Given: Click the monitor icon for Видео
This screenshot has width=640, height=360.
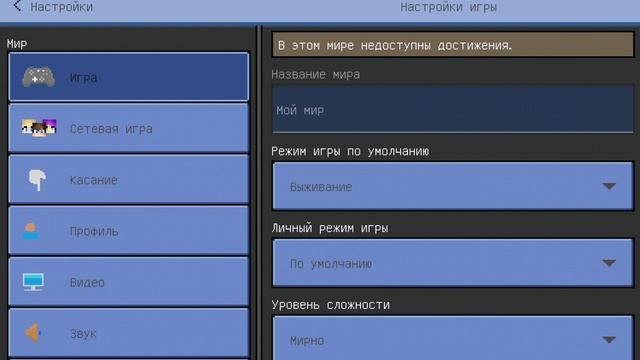Looking at the screenshot, I should (33, 282).
